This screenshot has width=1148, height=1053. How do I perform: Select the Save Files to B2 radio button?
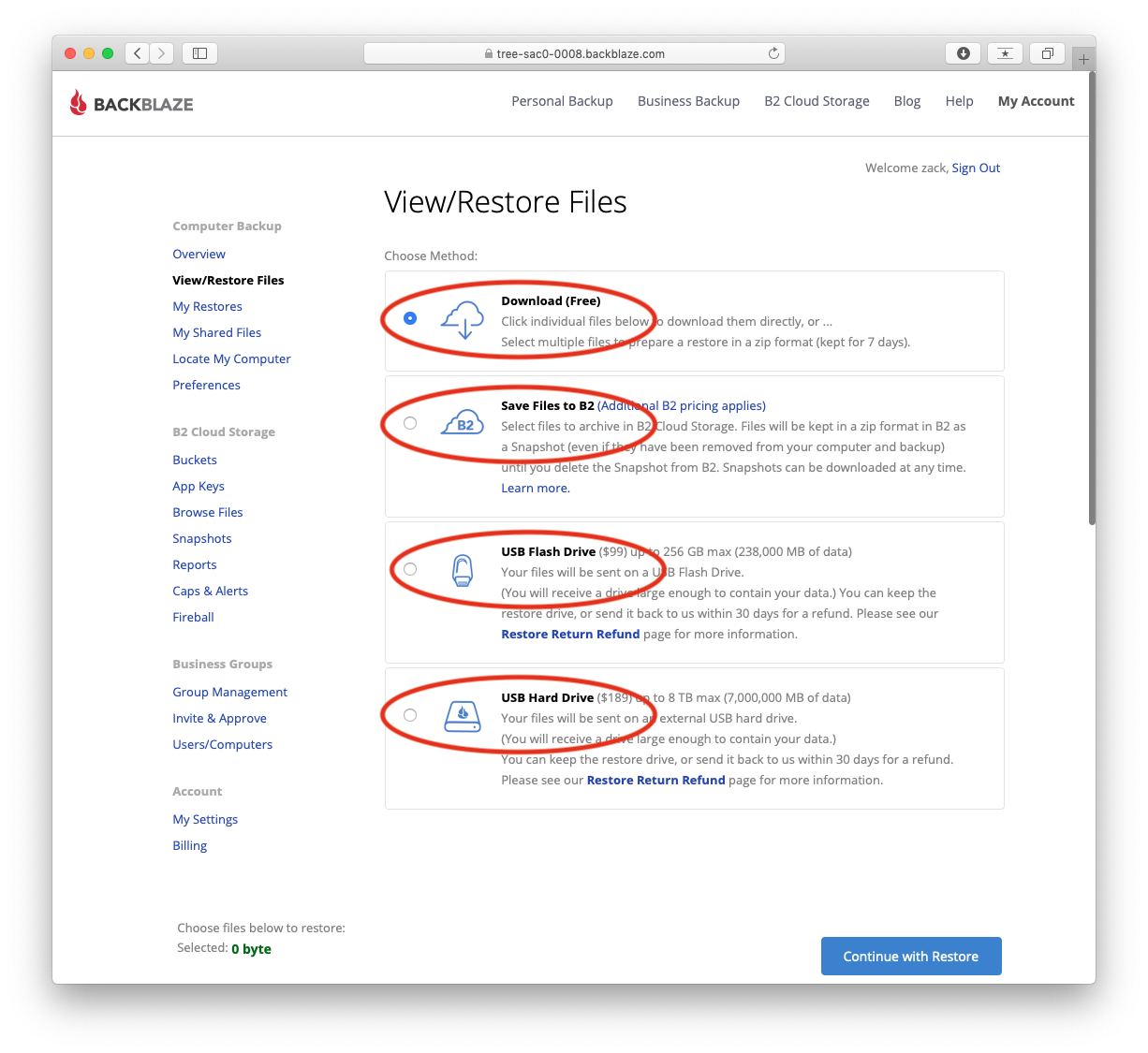(x=410, y=423)
